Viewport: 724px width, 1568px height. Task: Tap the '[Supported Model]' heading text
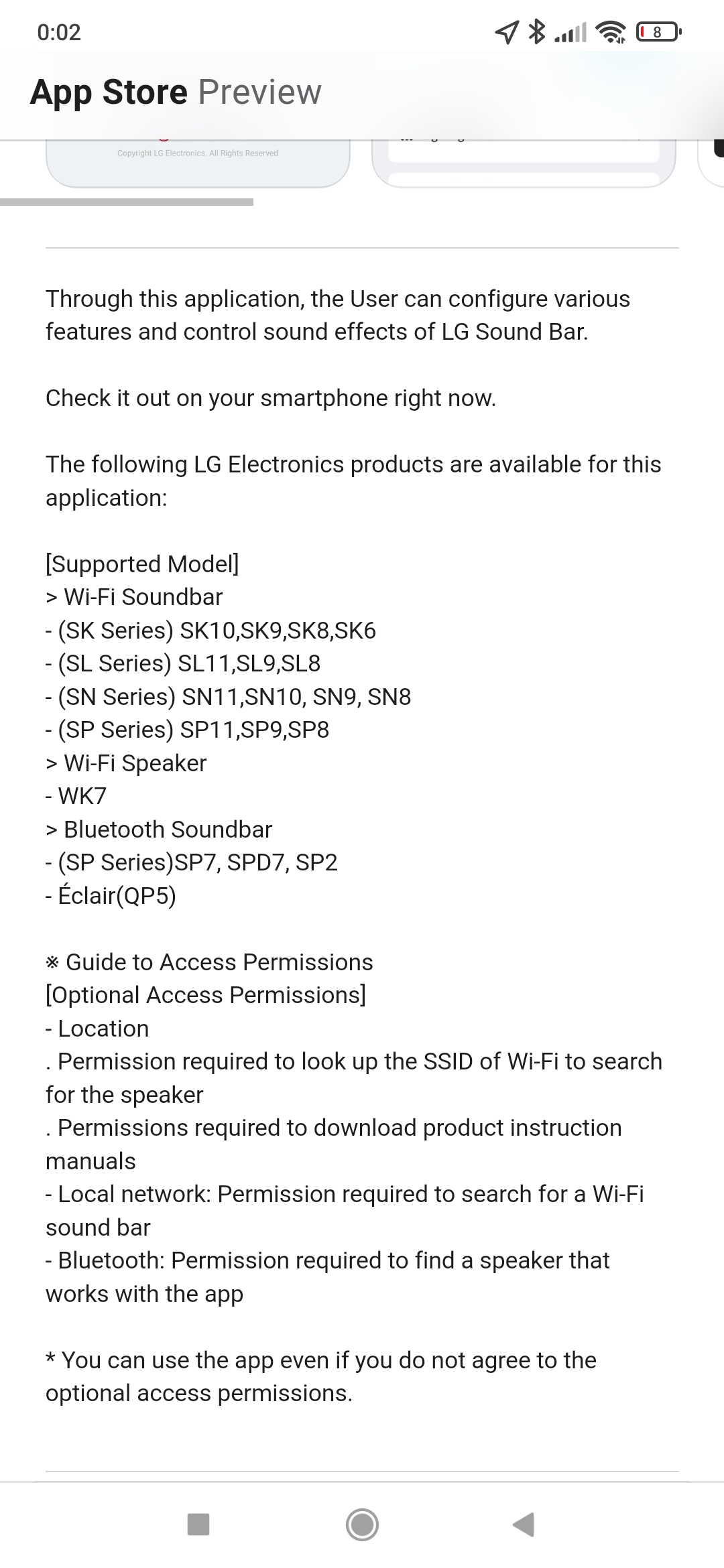coord(142,564)
